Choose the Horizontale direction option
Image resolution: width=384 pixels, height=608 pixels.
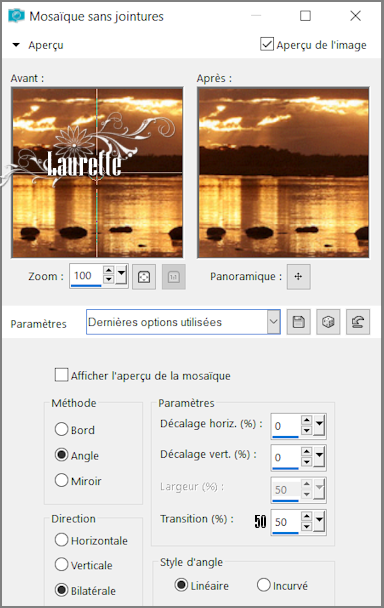(61, 540)
